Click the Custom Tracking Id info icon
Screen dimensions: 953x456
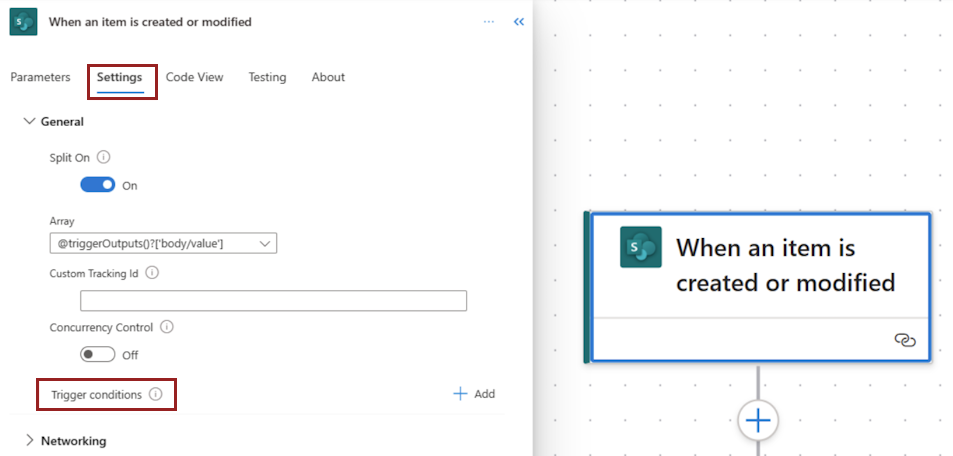point(153,272)
